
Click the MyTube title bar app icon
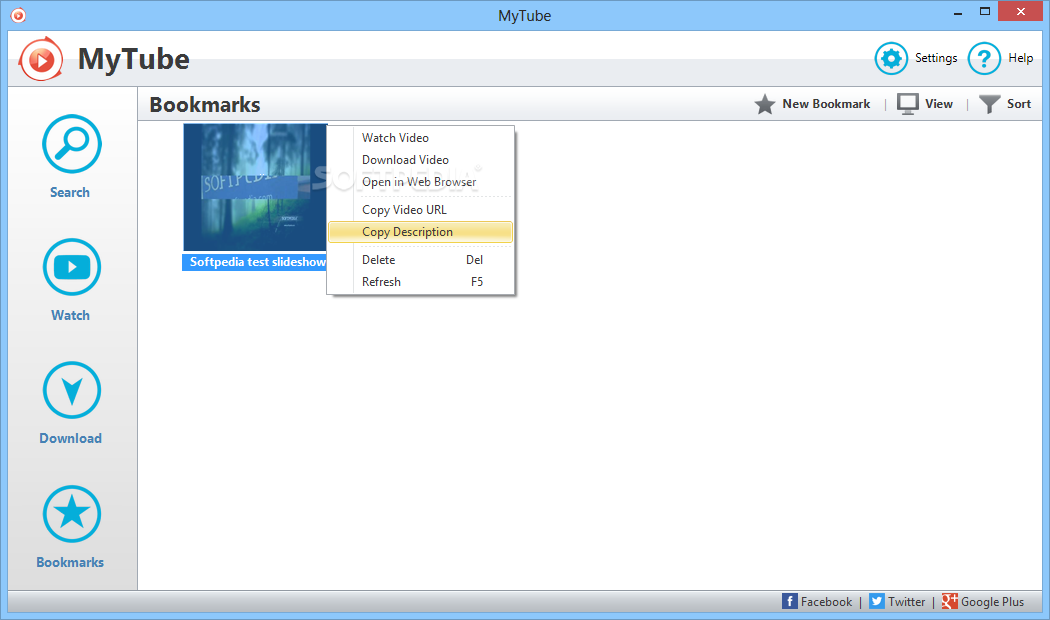click(18, 15)
